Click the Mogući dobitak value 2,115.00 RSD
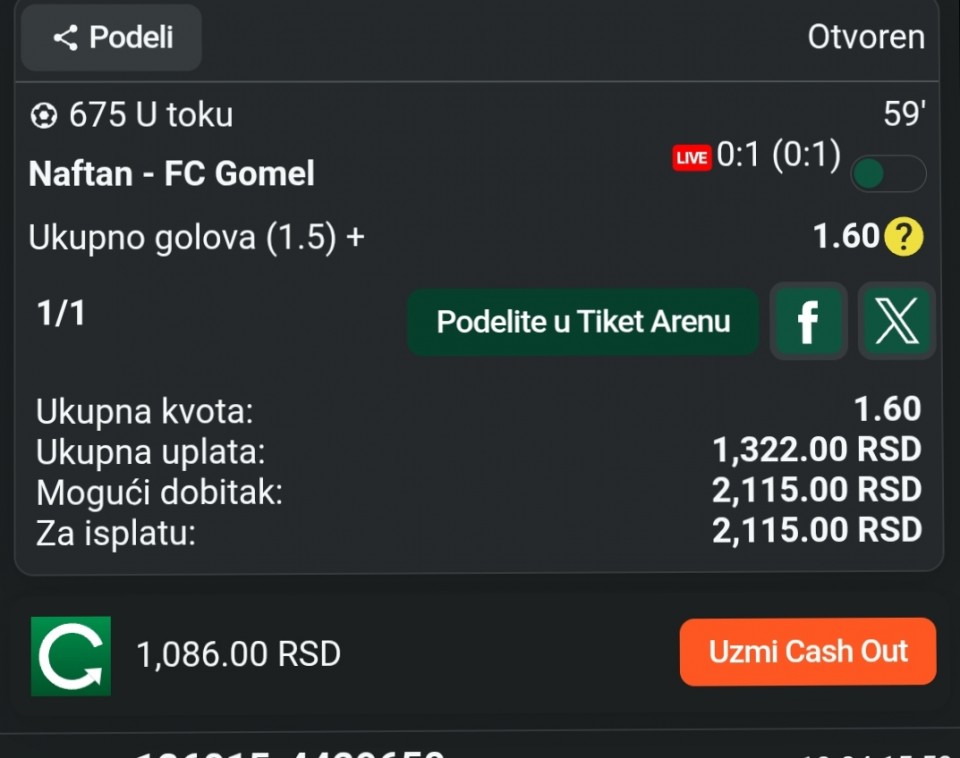This screenshot has height=758, width=960. click(817, 490)
